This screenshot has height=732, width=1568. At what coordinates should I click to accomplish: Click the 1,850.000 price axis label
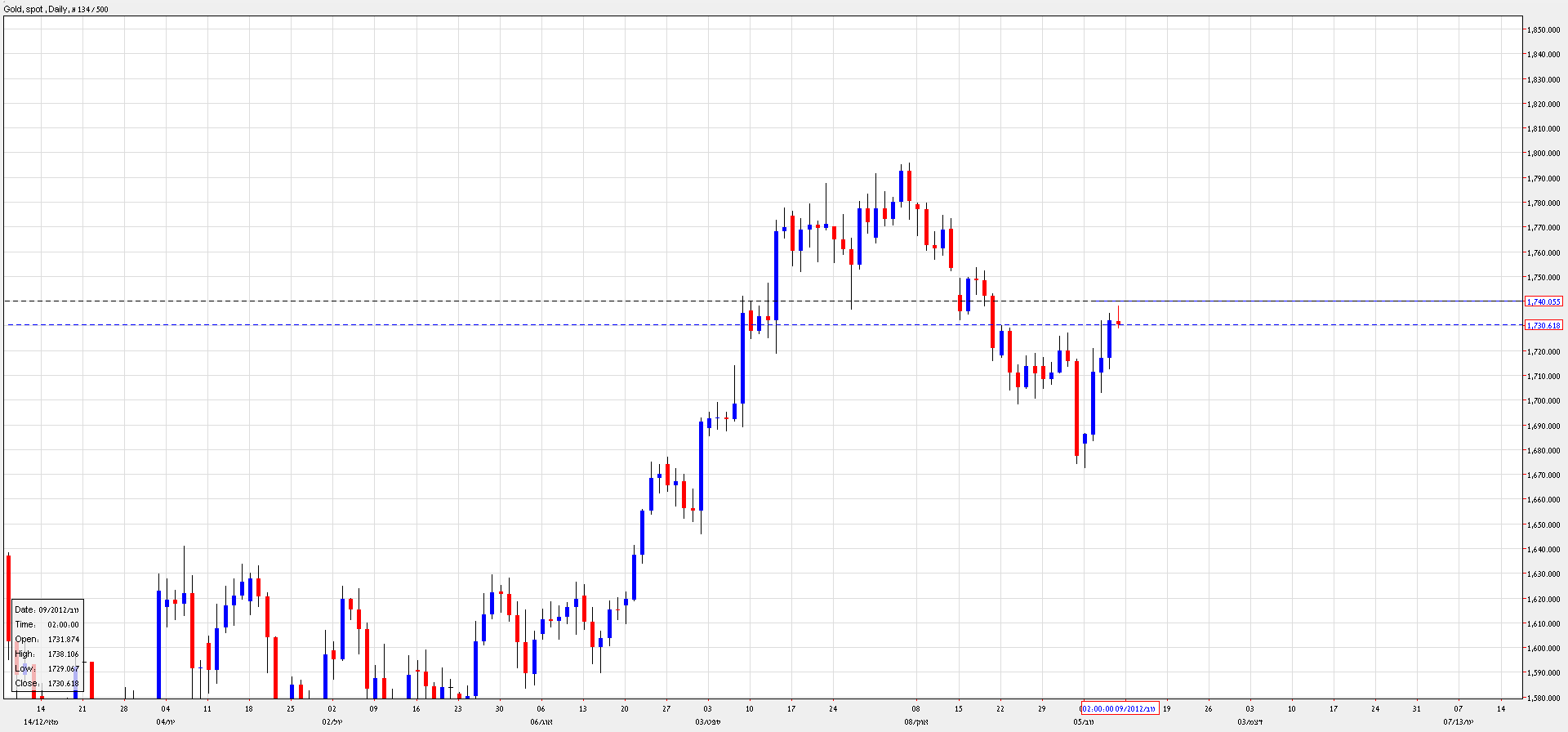point(1543,29)
